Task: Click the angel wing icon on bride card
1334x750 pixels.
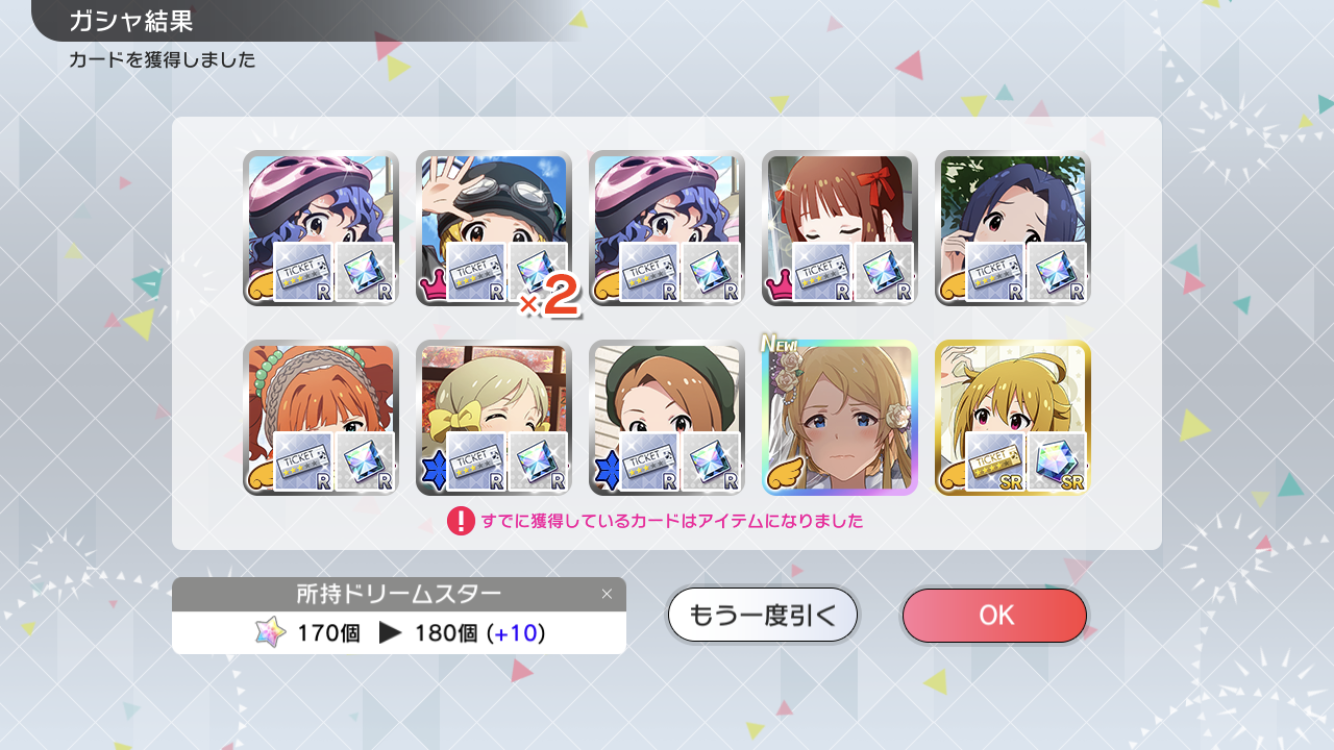Action: [783, 479]
